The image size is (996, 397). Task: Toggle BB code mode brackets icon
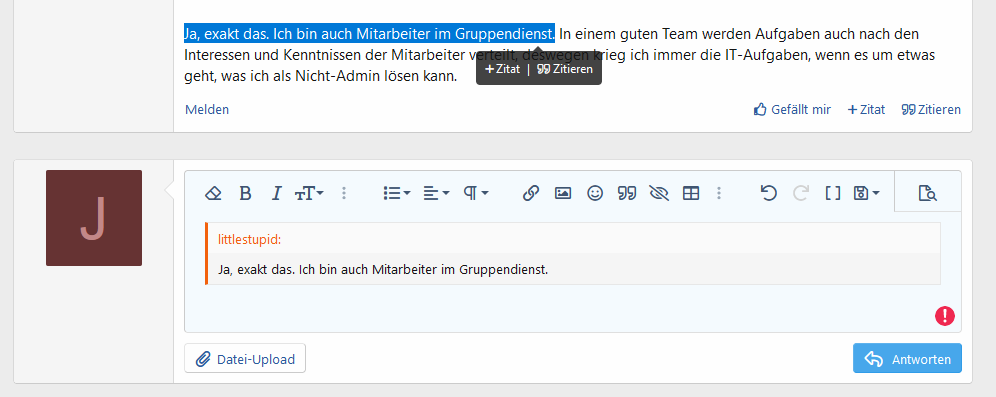[x=833, y=193]
